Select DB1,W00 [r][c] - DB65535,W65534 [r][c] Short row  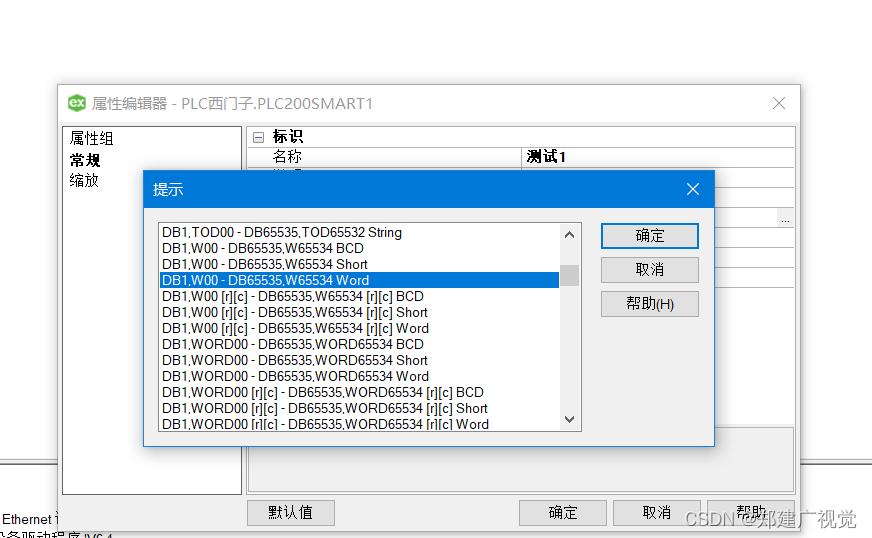[x=359, y=312]
